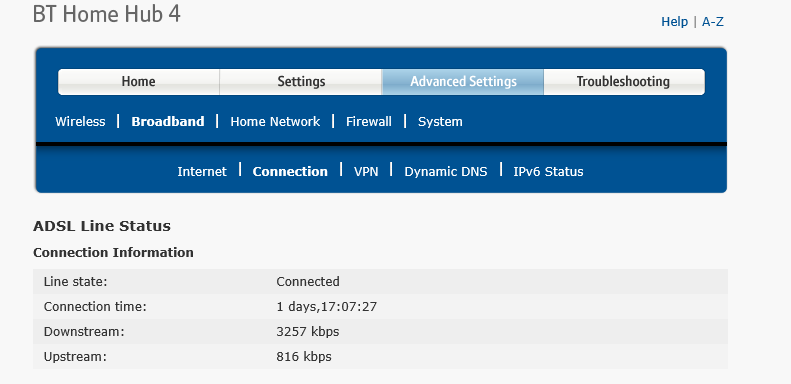Screen dimensions: 791x384
Task: Select the ADSL Line Status heading
Action: tap(102, 226)
